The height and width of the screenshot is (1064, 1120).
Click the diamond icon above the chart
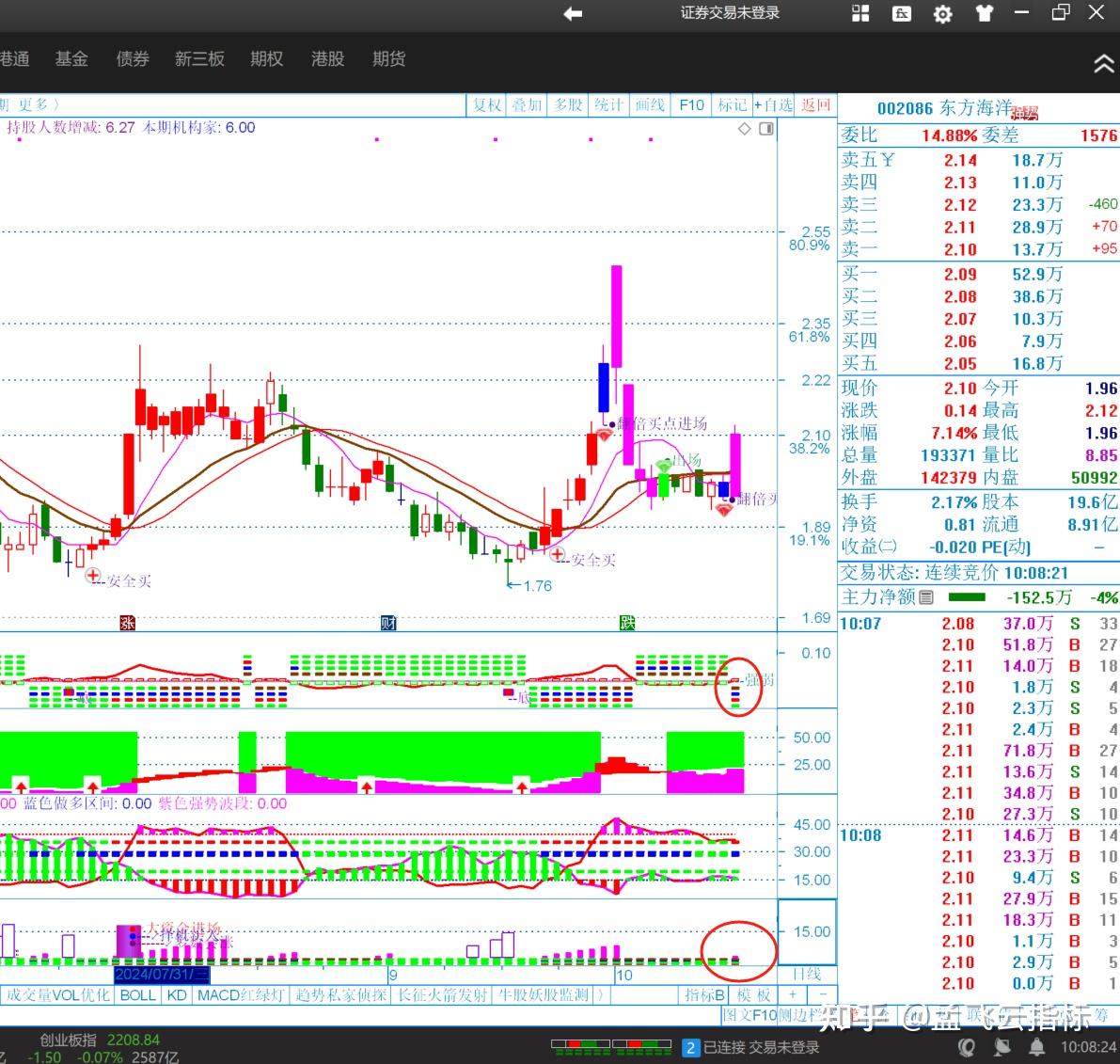(744, 129)
